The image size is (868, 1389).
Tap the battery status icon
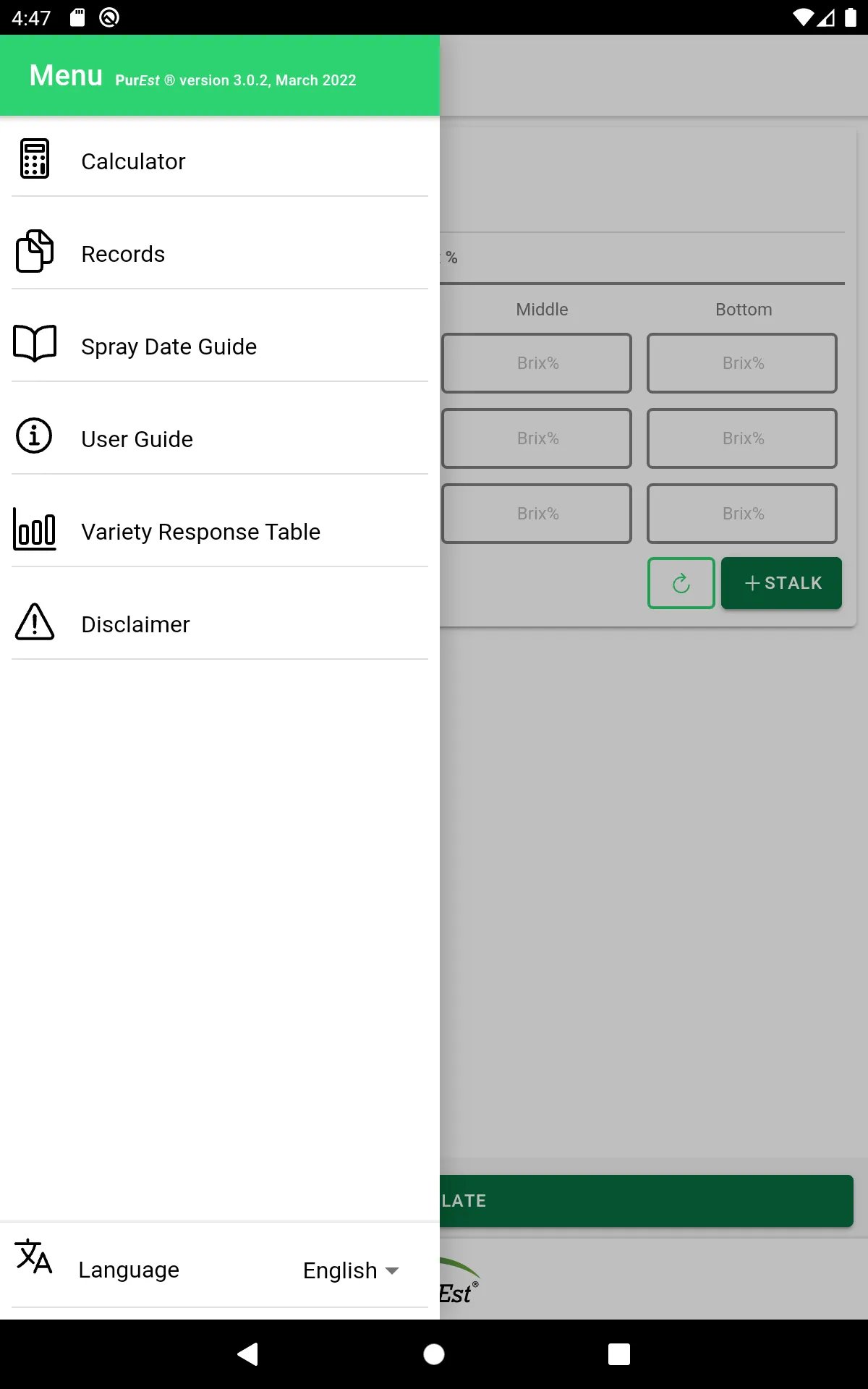pyautogui.click(x=851, y=17)
